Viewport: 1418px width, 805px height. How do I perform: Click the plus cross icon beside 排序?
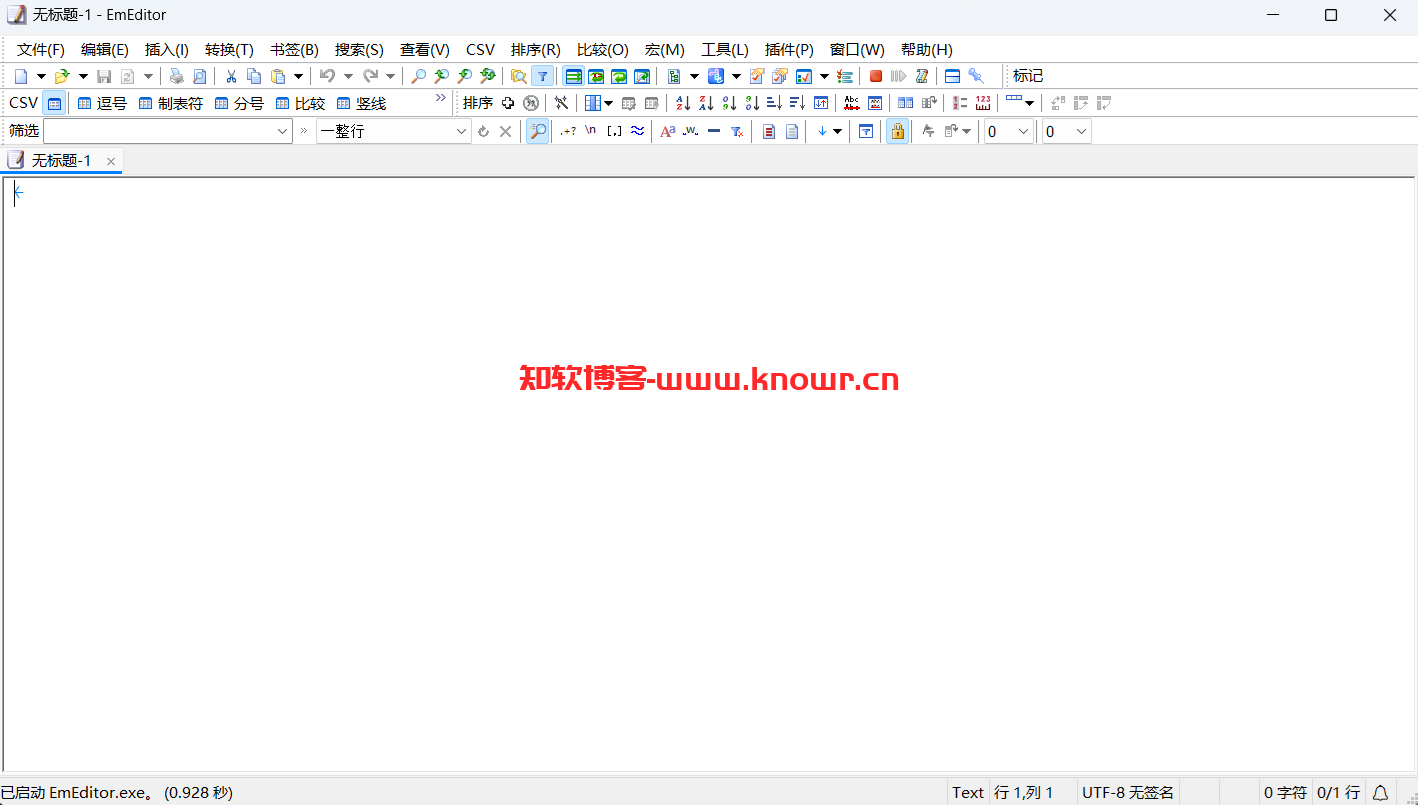(508, 103)
